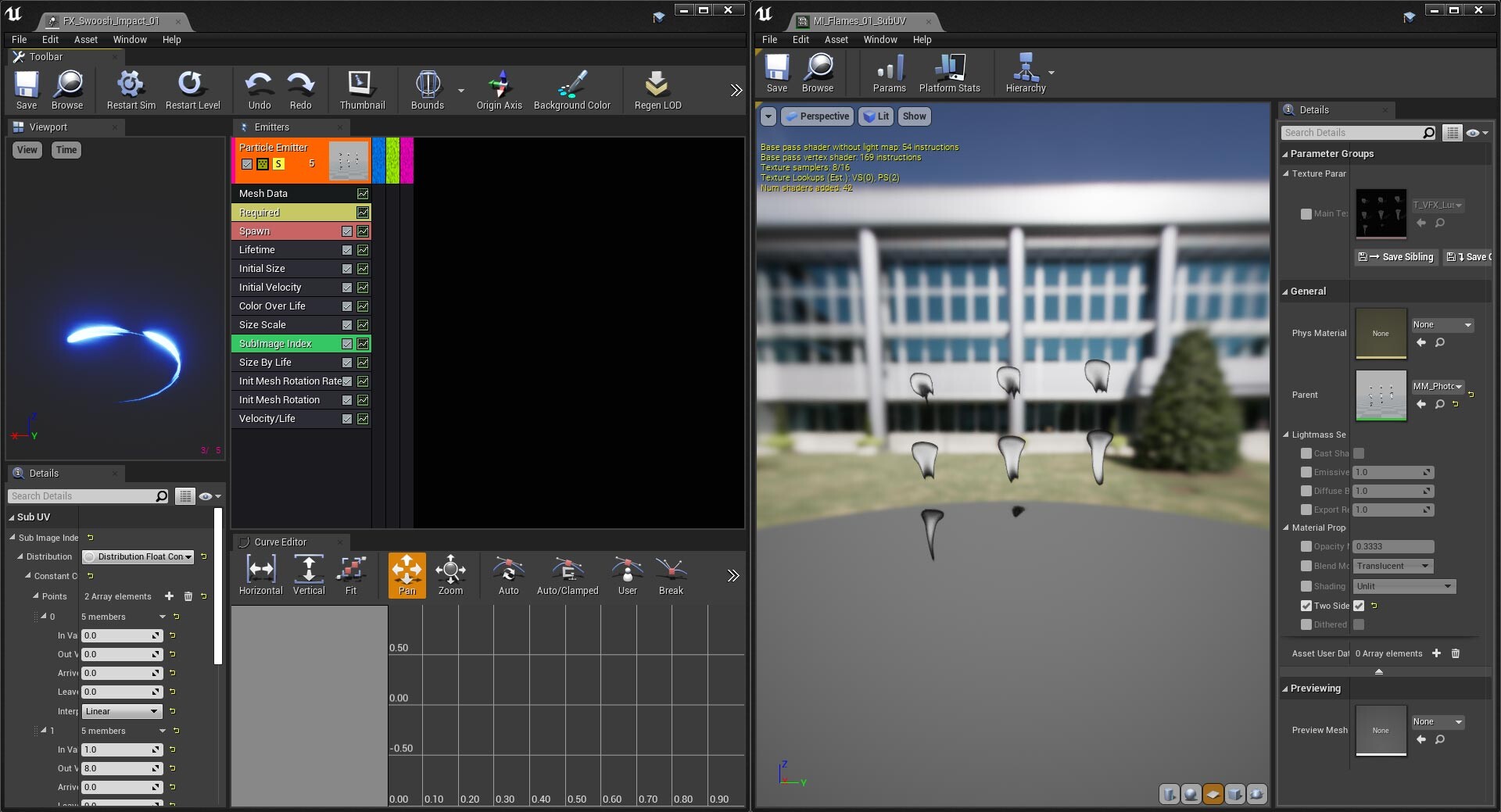The height and width of the screenshot is (812, 1501).
Task: Click the cyan color bar on Particle Emitter
Action: (378, 160)
